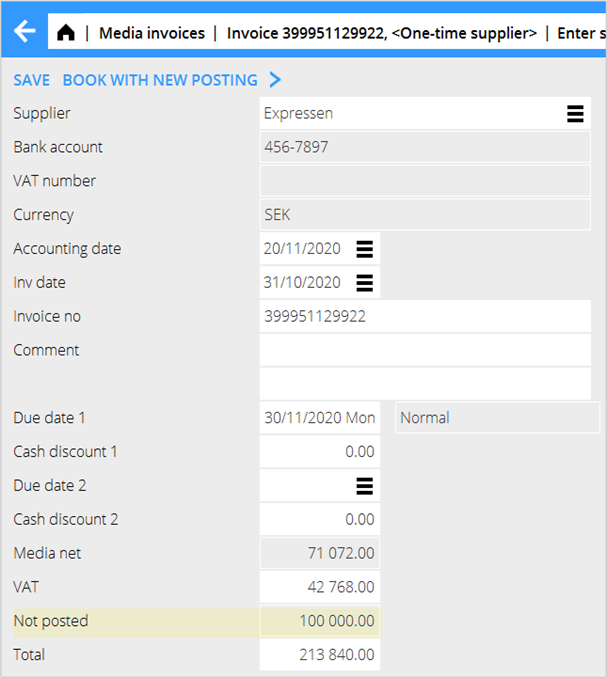The width and height of the screenshot is (607, 678).
Task: Click the Supplier field showing Expressen
Action: (x=410, y=114)
